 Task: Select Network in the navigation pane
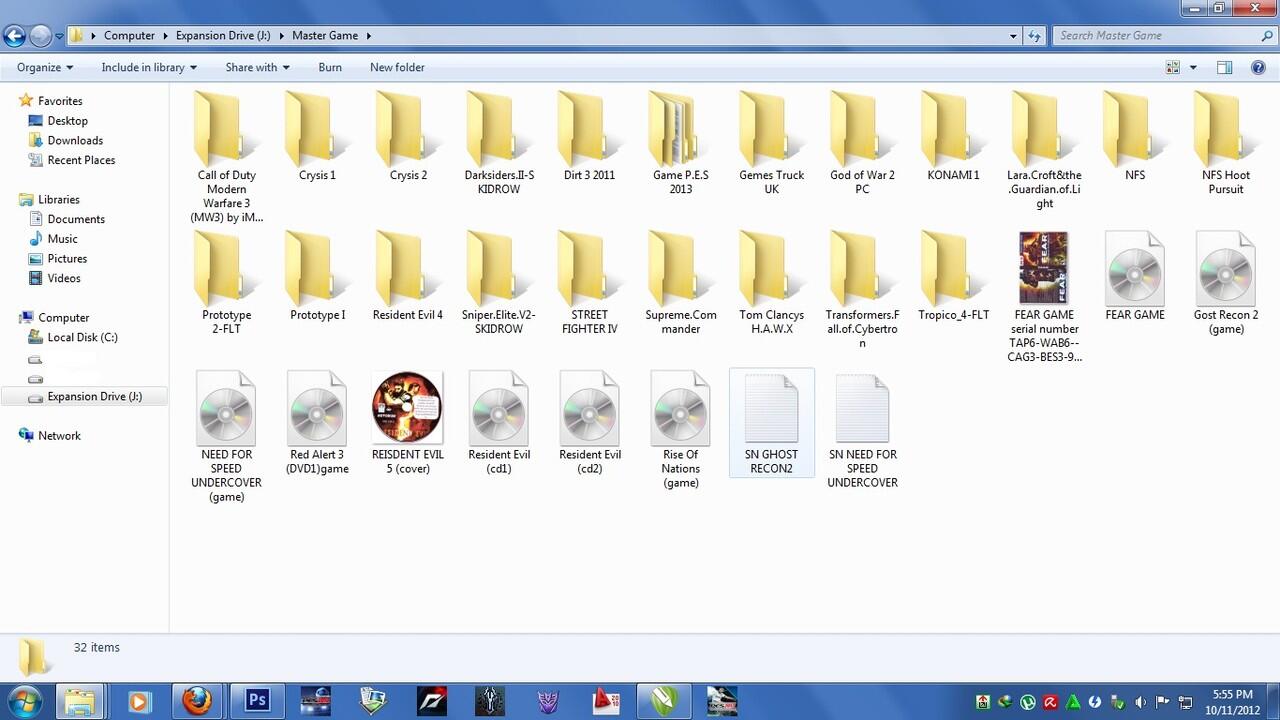point(59,435)
